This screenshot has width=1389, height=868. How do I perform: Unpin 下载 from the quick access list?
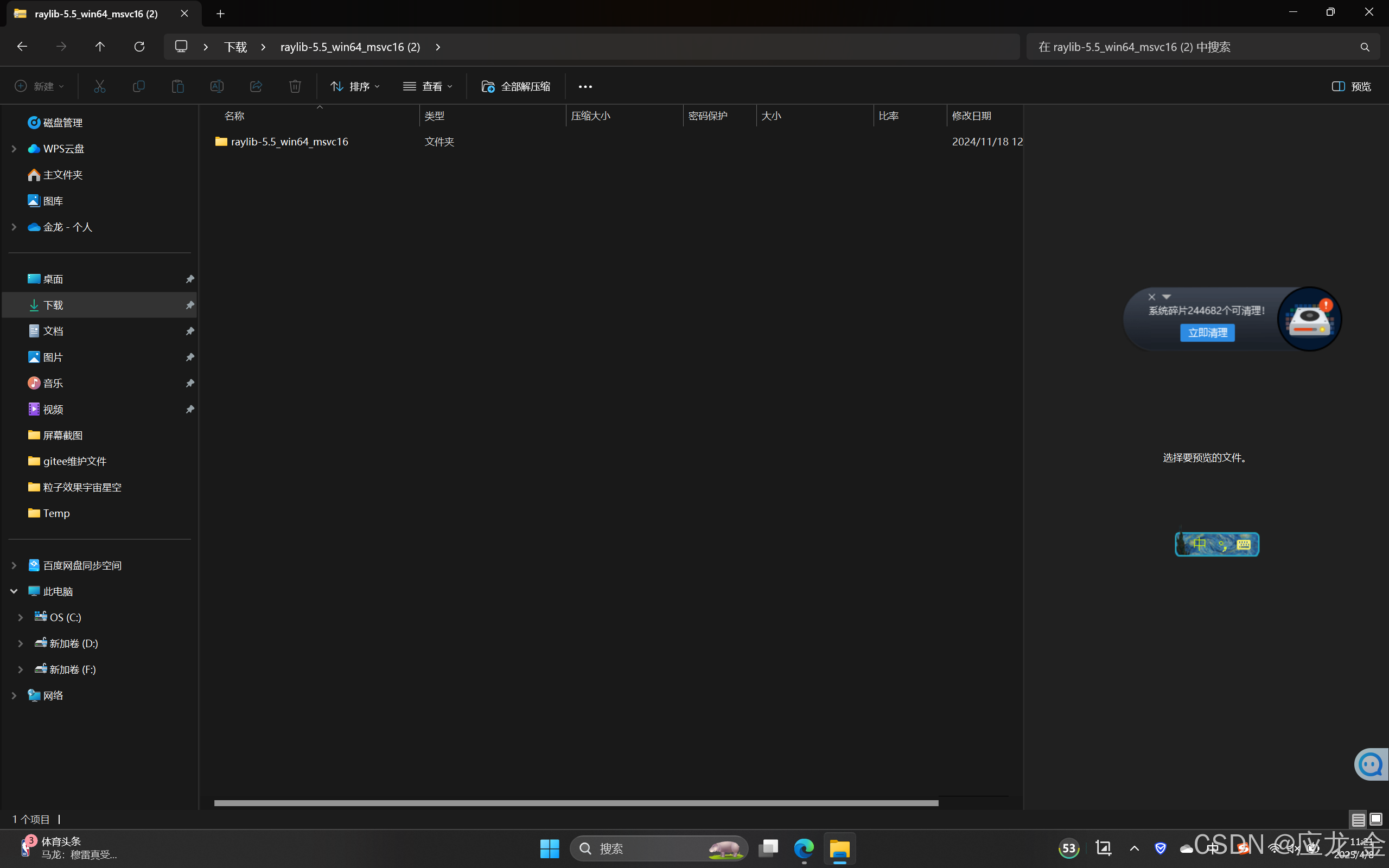click(x=189, y=305)
